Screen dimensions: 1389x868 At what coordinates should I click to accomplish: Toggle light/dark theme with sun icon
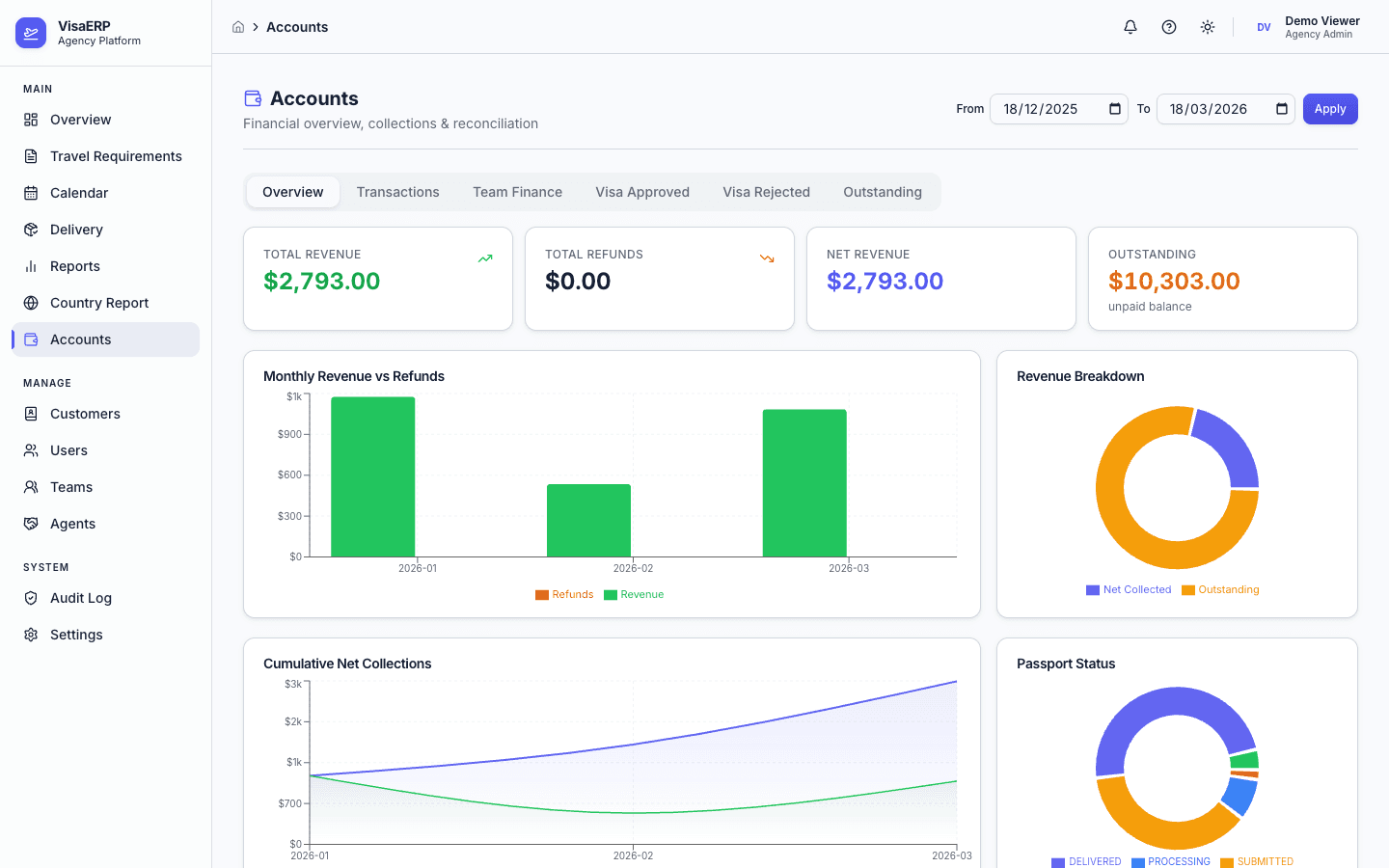[x=1207, y=27]
